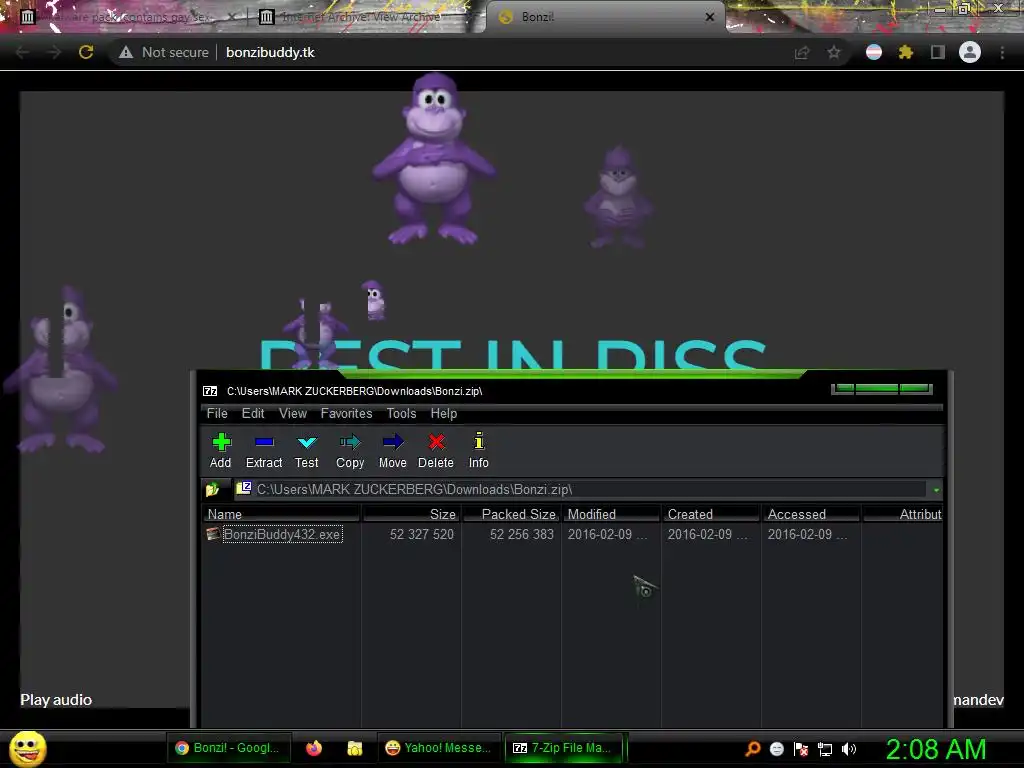The image size is (1024, 768).
Task: Click the flag with red X tray icon
Action: coord(801,748)
